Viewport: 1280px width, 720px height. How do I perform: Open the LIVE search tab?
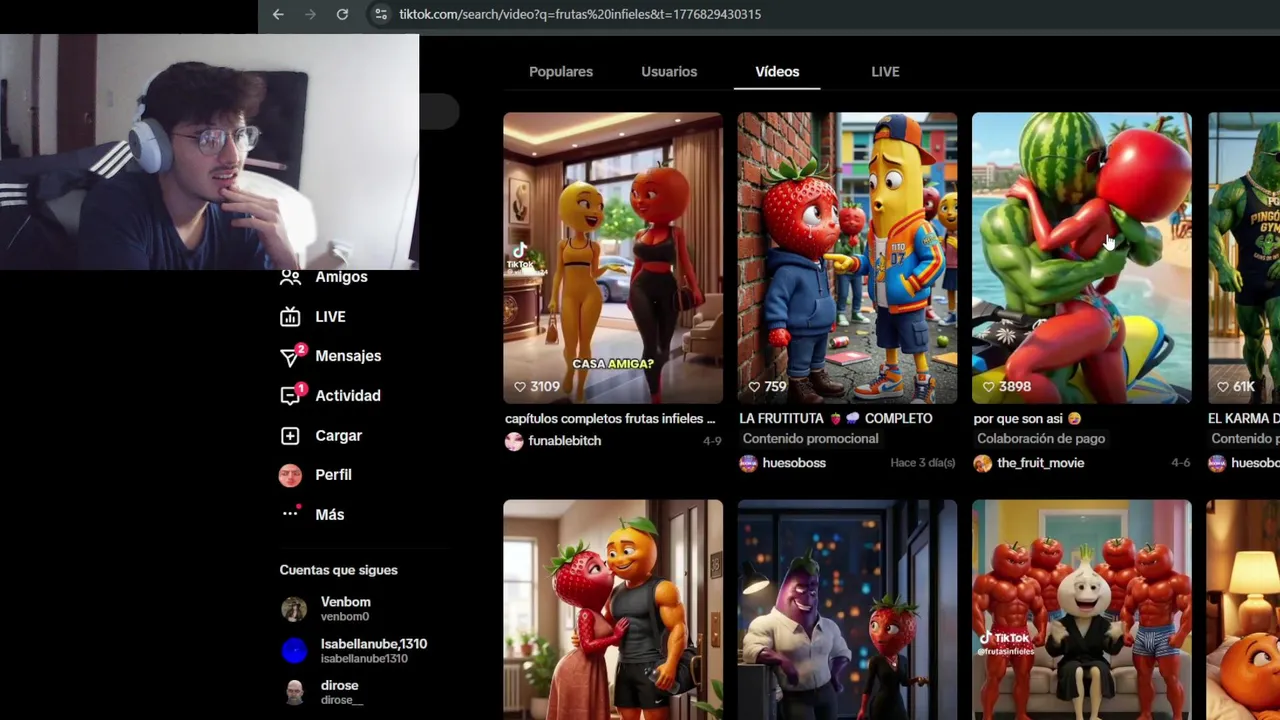coord(885,72)
